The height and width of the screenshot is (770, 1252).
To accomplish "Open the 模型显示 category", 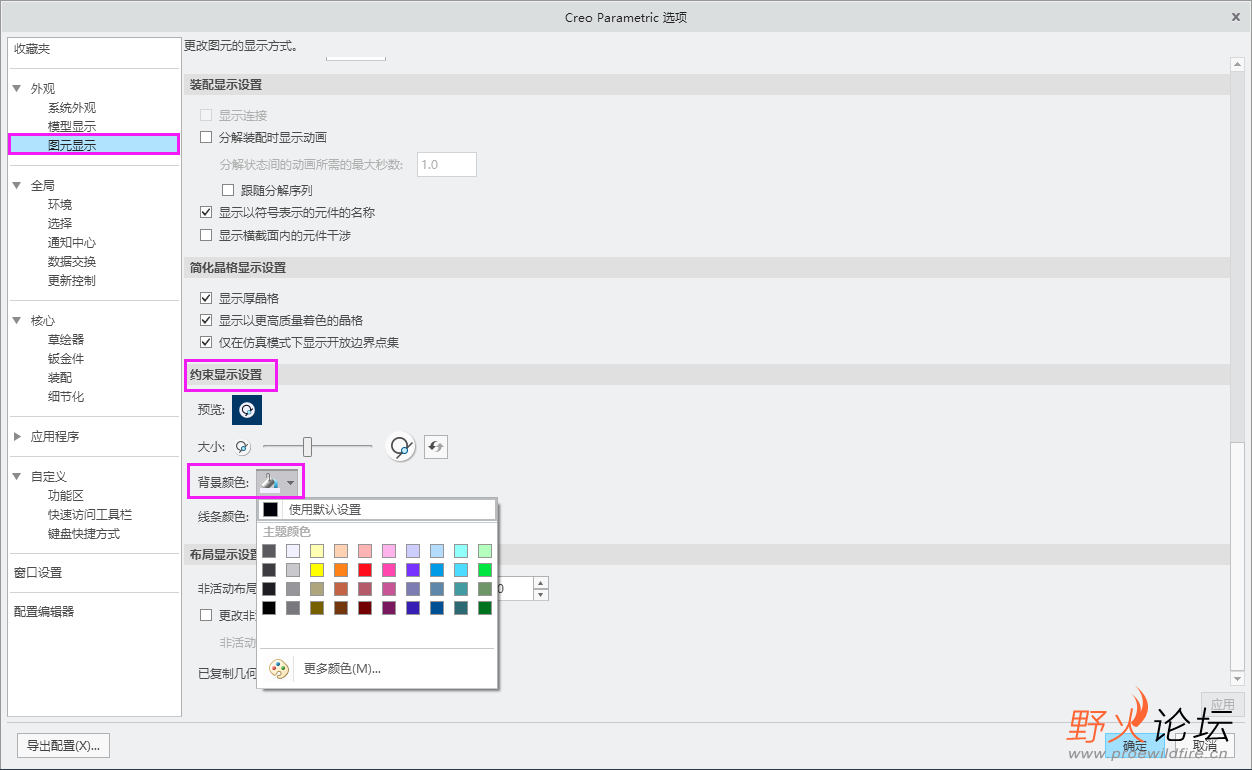I will (x=72, y=127).
